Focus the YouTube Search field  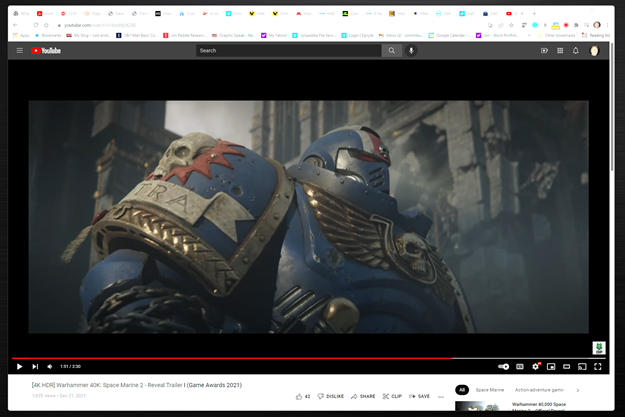point(289,51)
